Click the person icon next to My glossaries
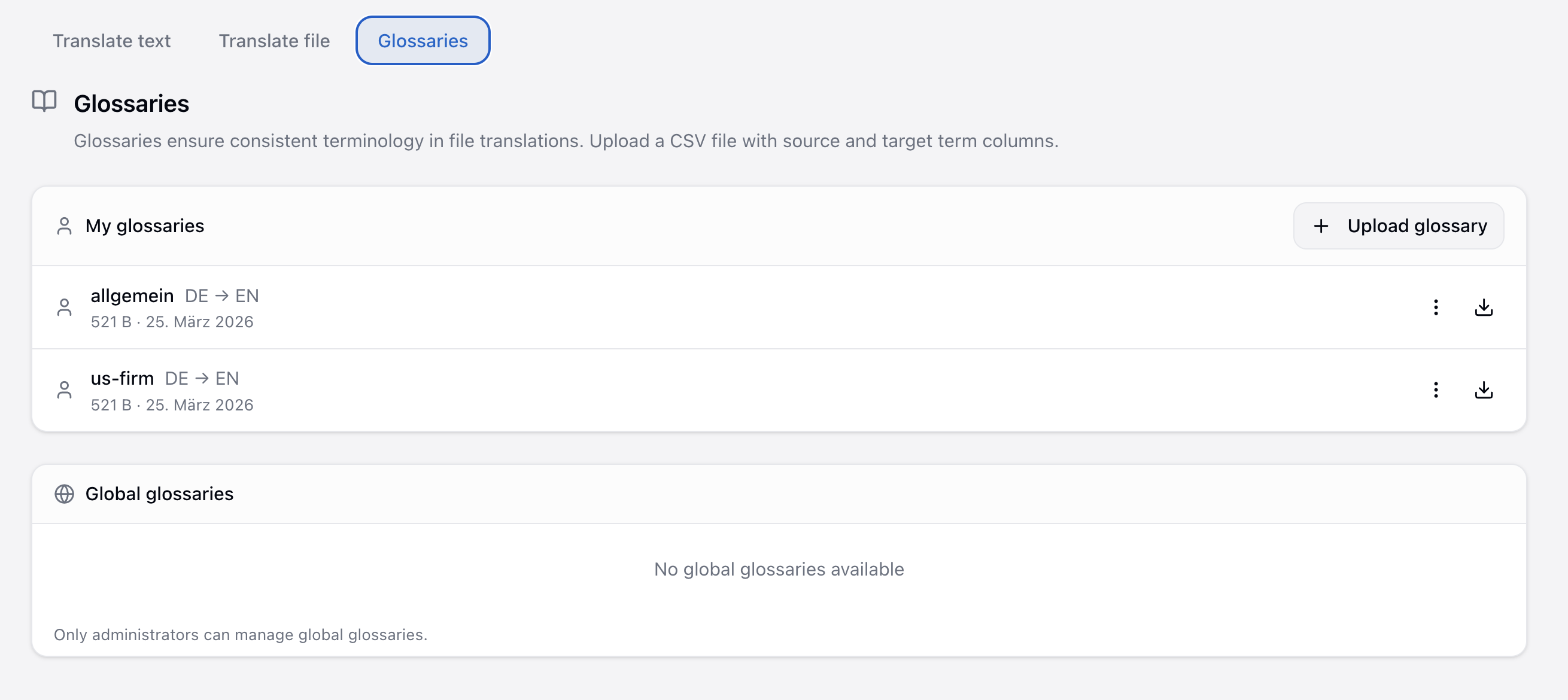Viewport: 1568px width, 700px height. click(65, 226)
